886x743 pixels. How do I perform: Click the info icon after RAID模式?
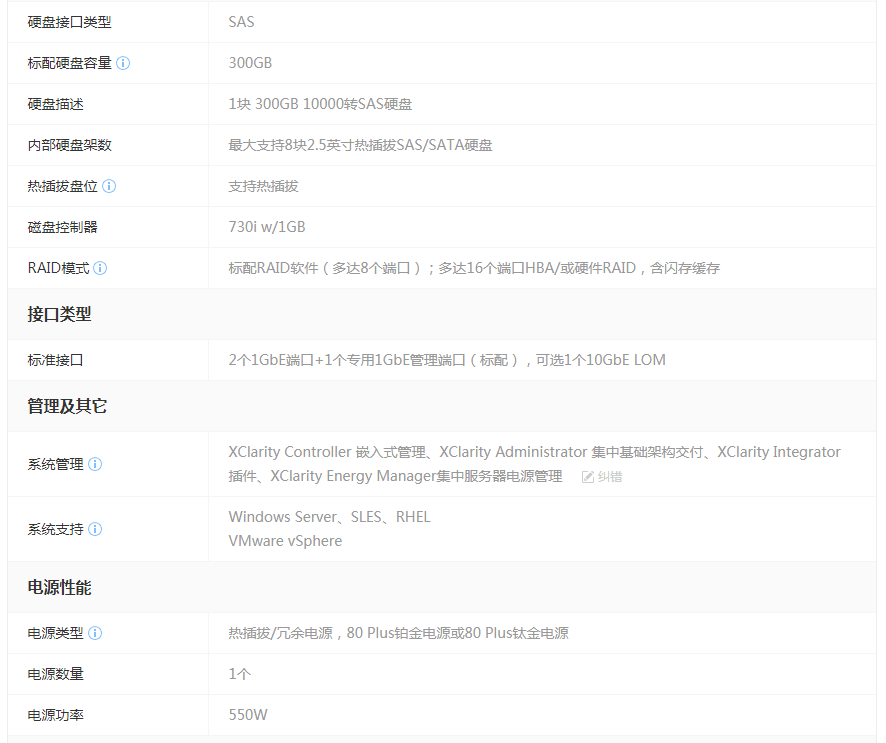100,268
